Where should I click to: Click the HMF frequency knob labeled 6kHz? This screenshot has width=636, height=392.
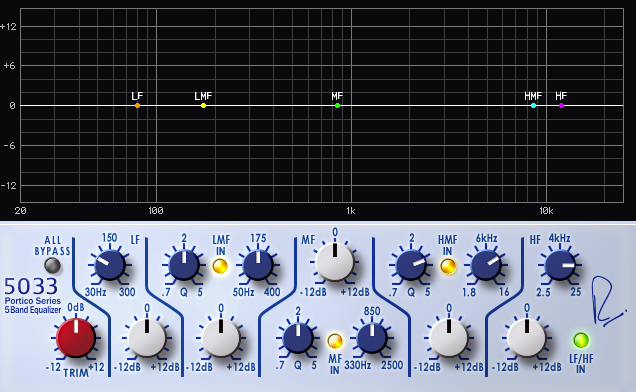point(486,265)
